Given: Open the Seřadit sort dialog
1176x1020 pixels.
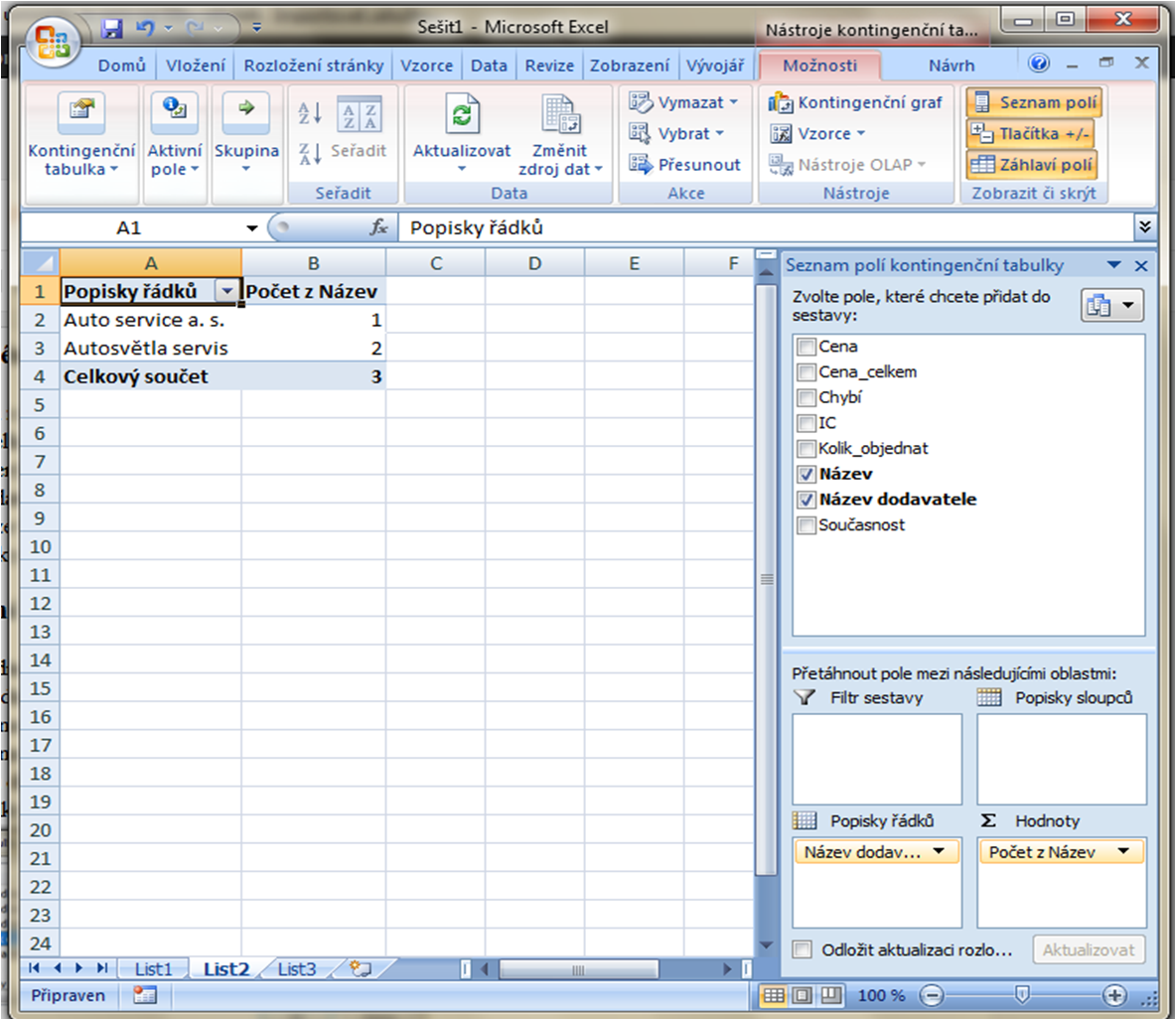Looking at the screenshot, I should click(359, 126).
